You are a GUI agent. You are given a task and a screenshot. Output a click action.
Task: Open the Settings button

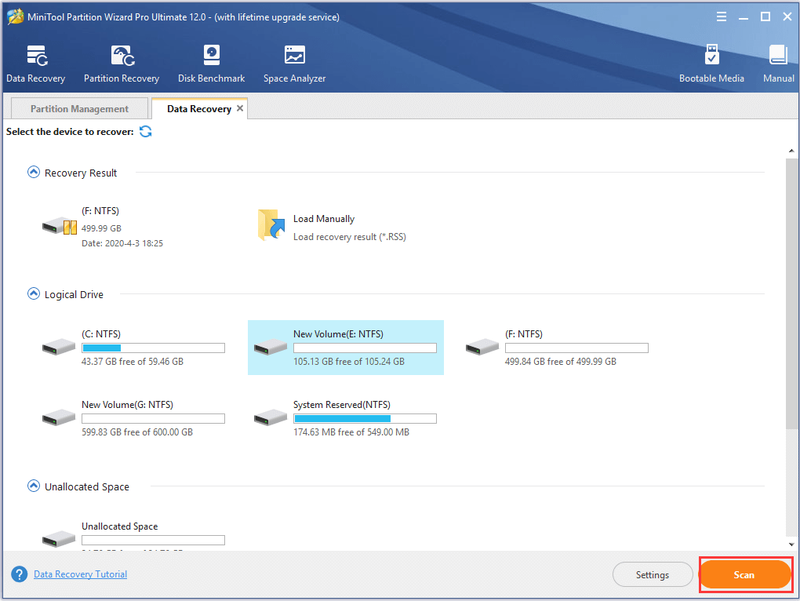point(652,574)
